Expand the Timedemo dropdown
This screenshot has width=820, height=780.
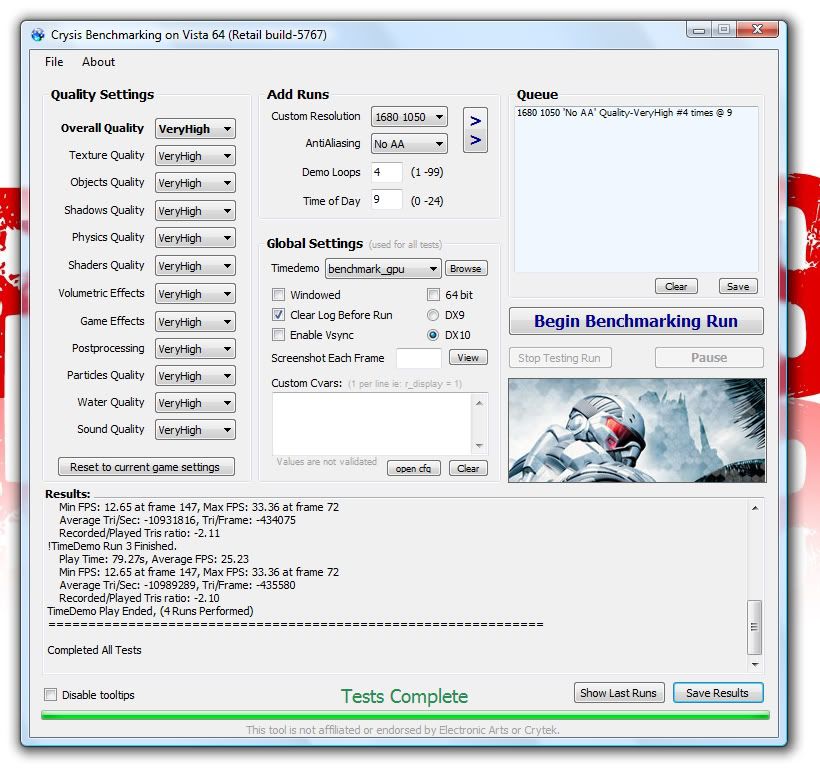383,269
